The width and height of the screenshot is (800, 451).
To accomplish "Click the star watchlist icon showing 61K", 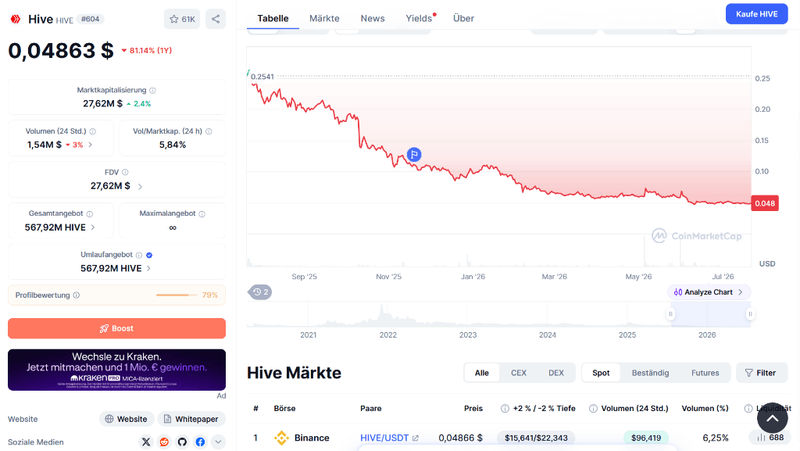I will tap(182, 19).
